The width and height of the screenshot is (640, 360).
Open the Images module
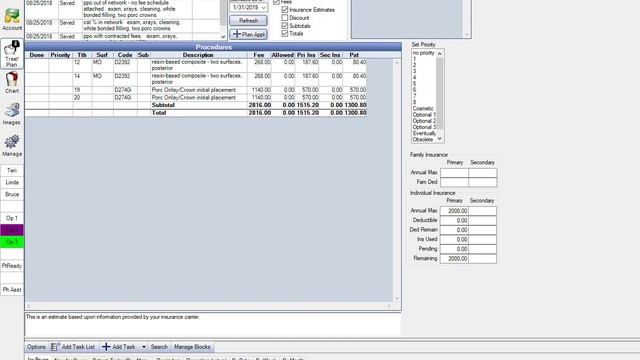pos(12,114)
